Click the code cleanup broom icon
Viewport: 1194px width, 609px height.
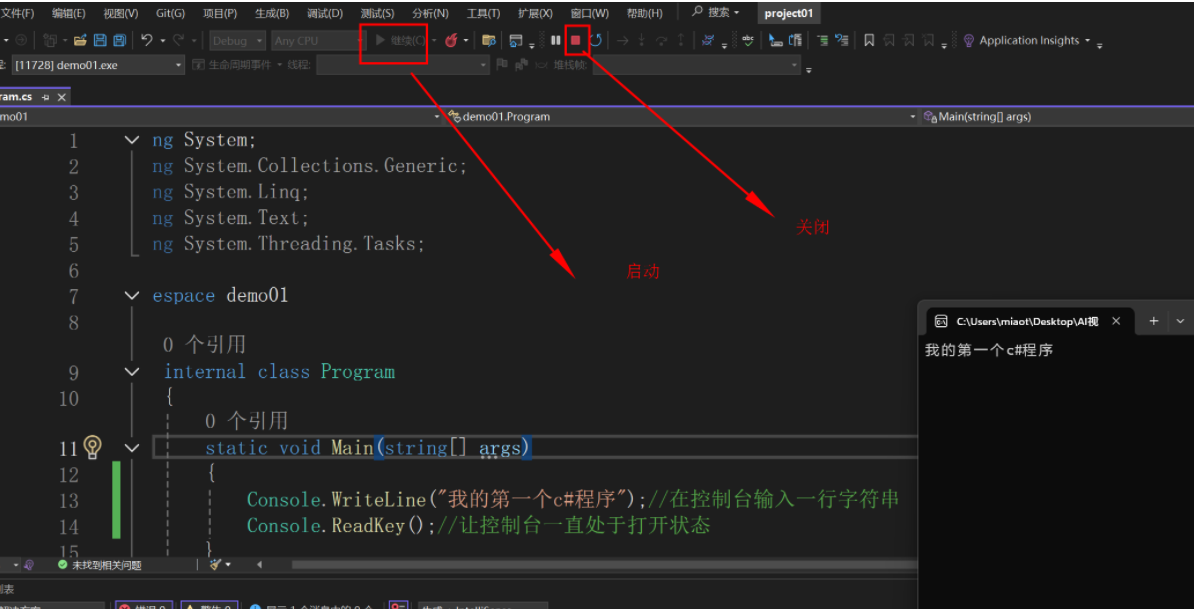point(215,565)
